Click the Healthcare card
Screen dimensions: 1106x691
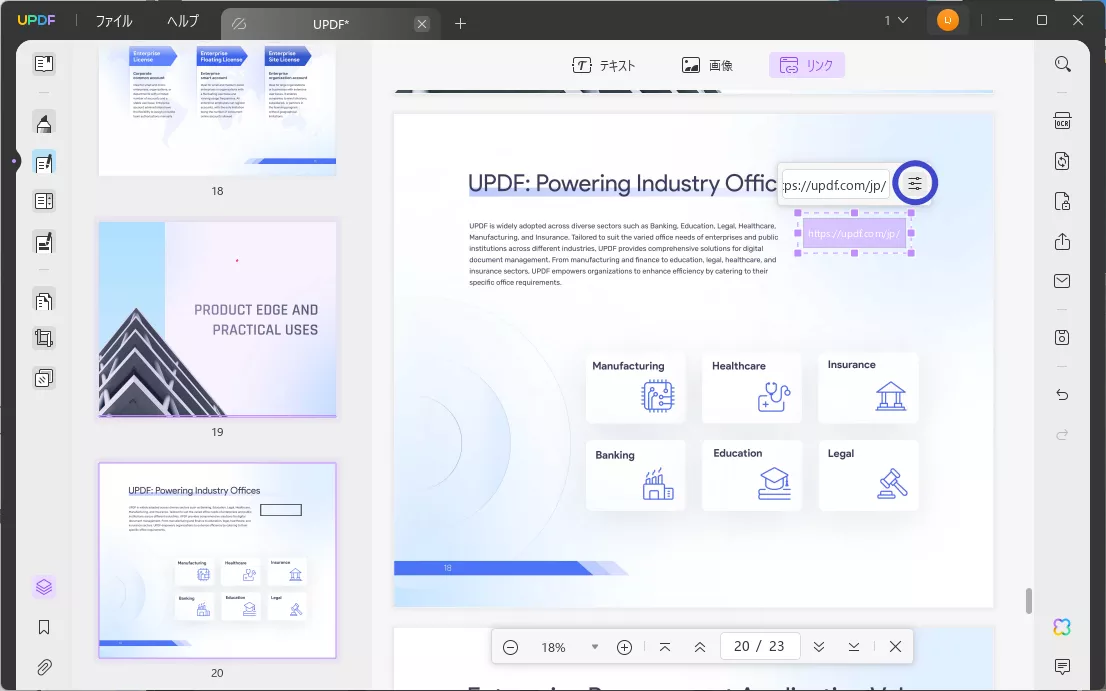click(751, 386)
